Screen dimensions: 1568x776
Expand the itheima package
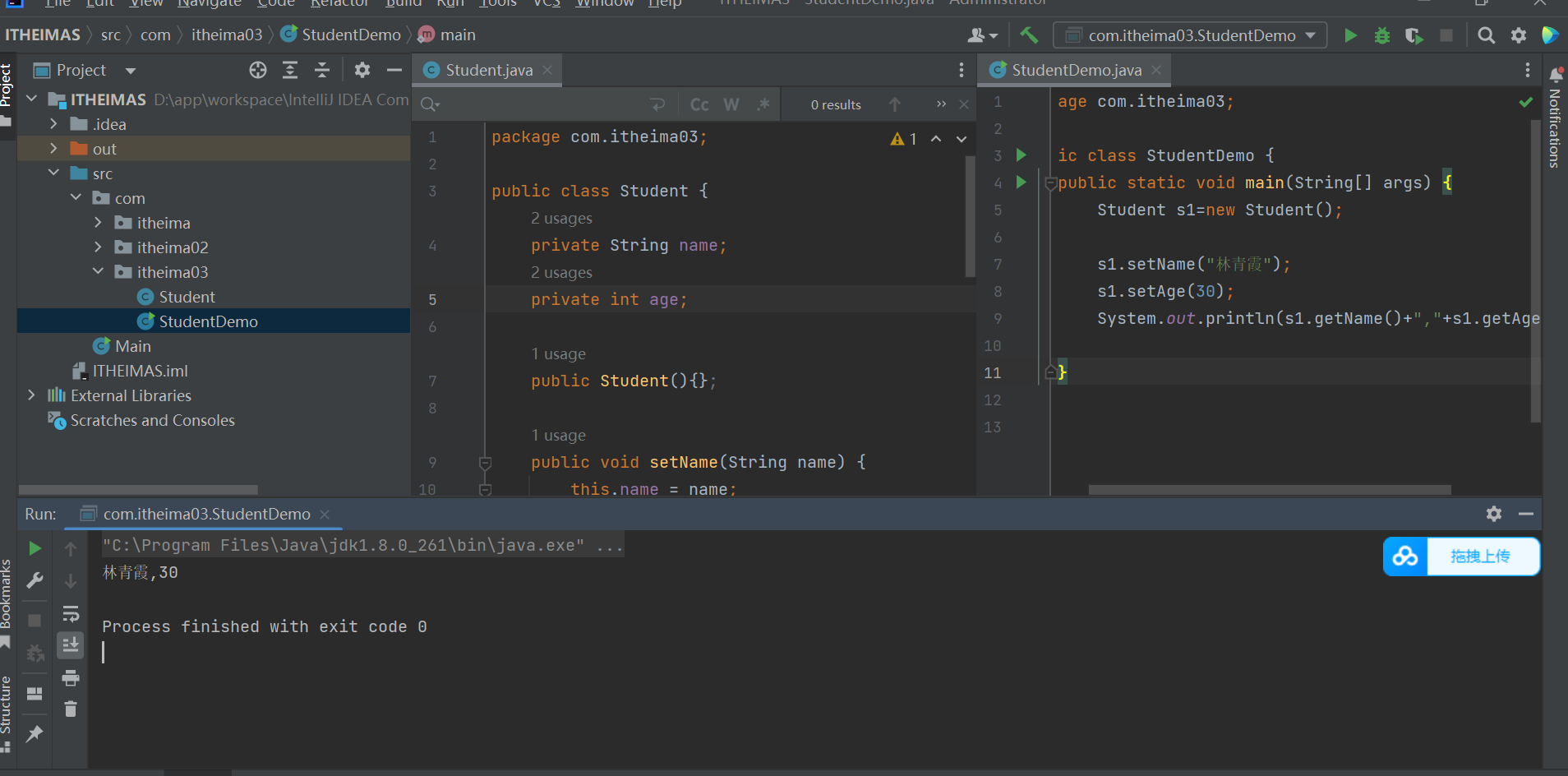coord(99,223)
